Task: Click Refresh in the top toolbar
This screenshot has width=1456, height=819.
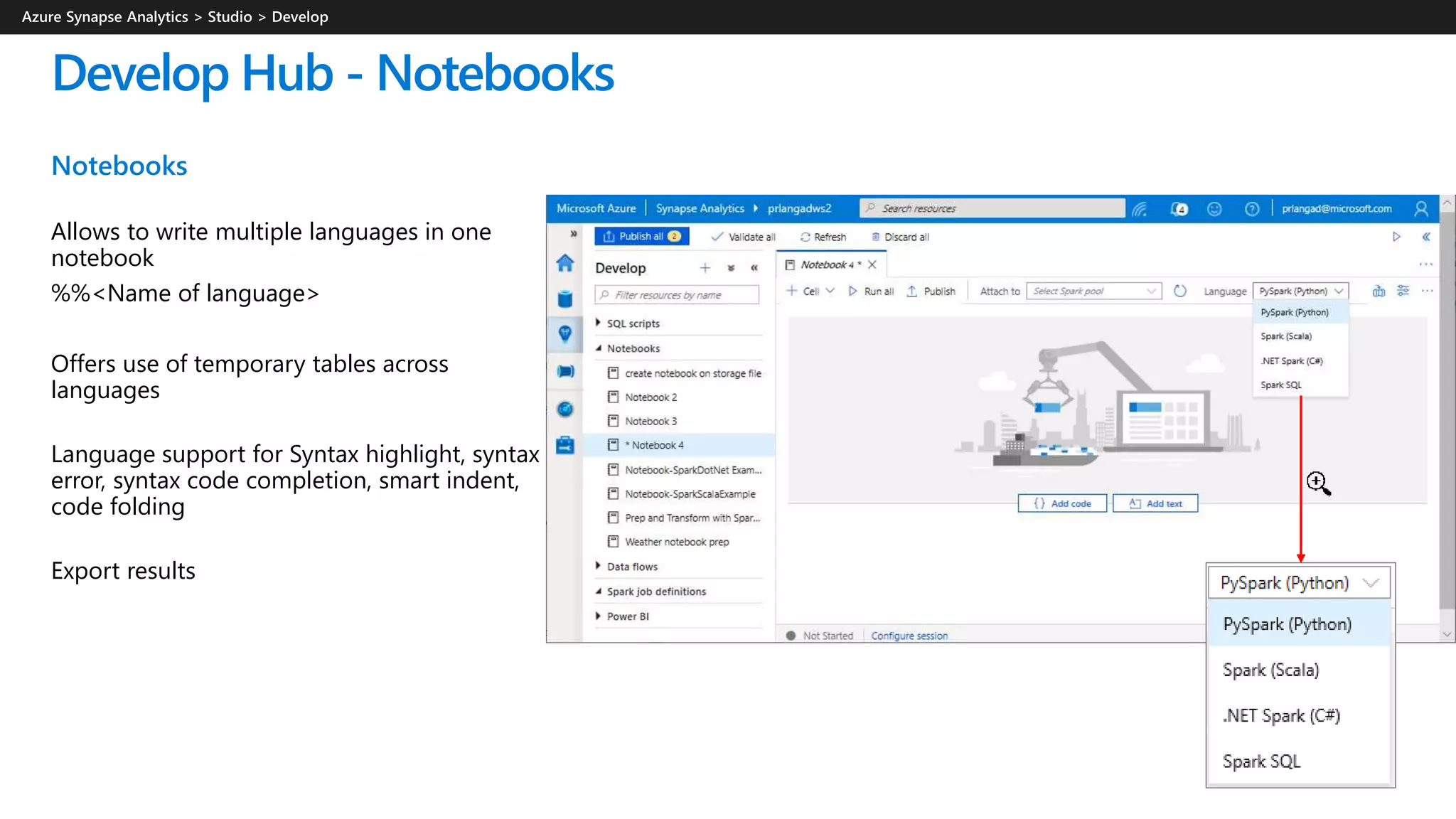Action: tap(823, 237)
